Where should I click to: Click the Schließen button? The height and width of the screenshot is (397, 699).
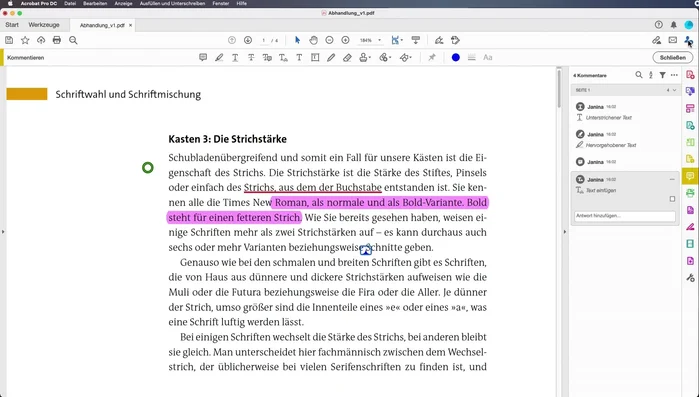673,57
